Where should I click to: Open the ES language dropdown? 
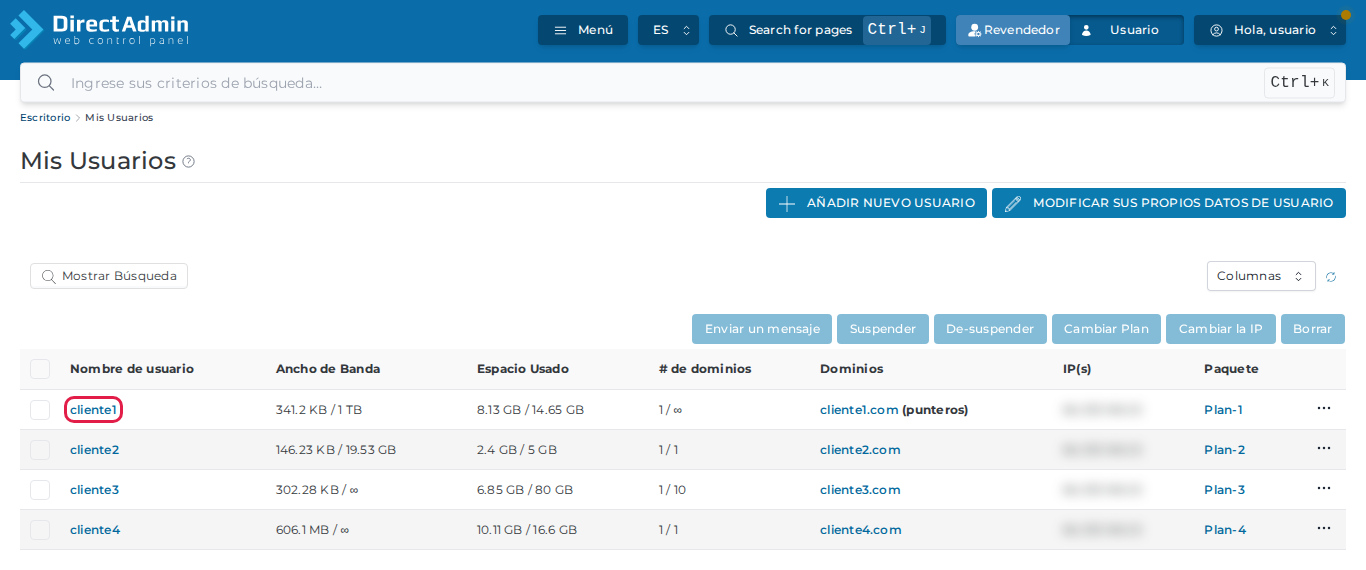668,30
